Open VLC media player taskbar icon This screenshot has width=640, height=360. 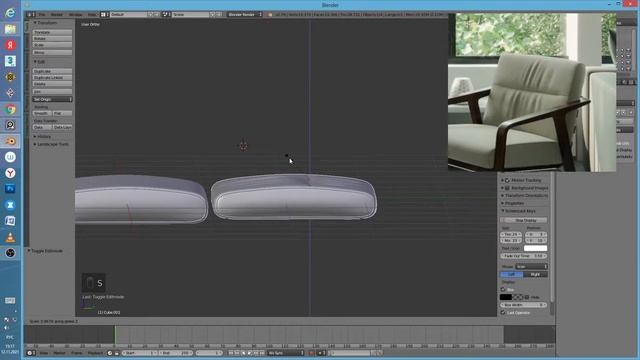(x=10, y=237)
